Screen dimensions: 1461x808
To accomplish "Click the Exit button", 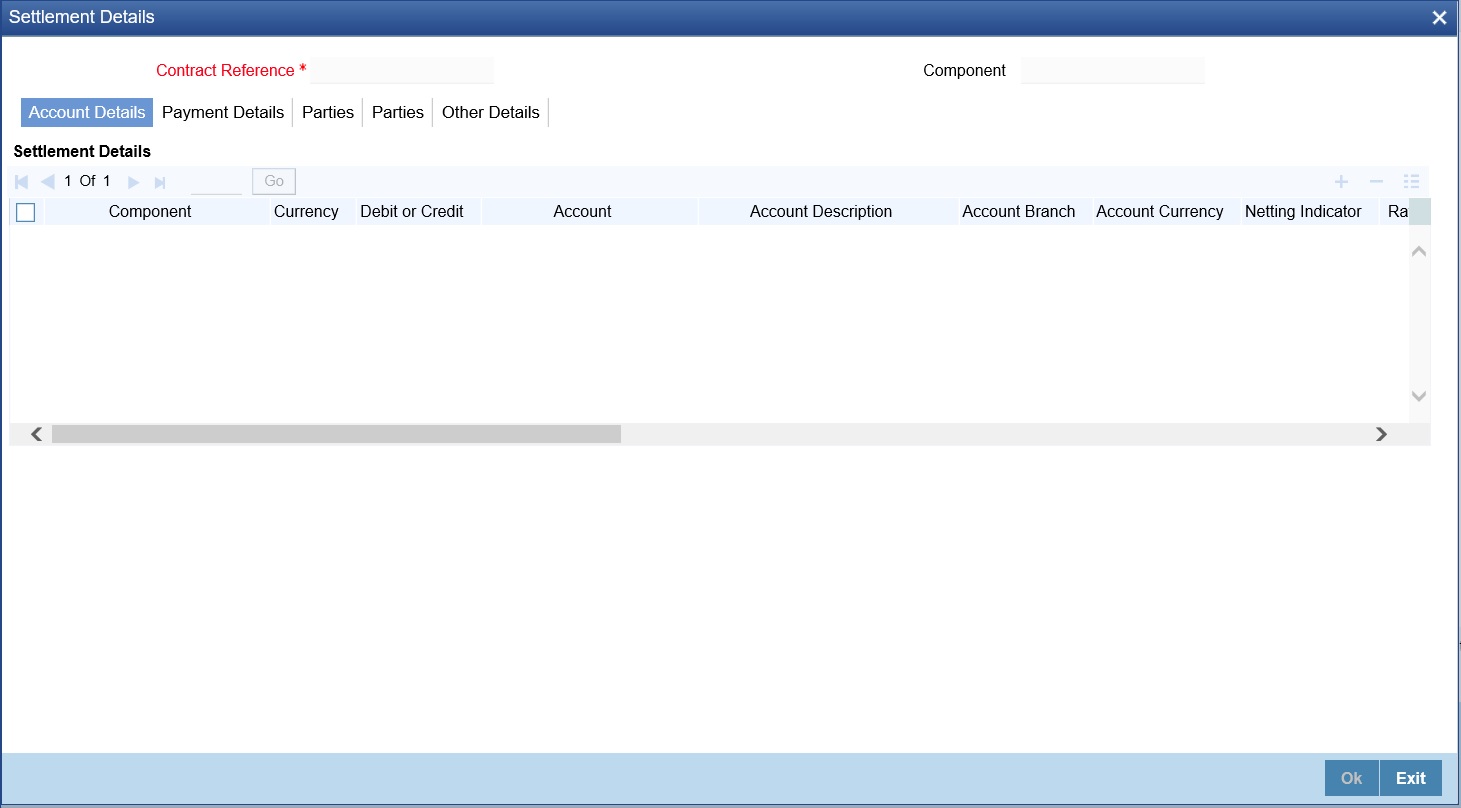I will click(x=1411, y=778).
